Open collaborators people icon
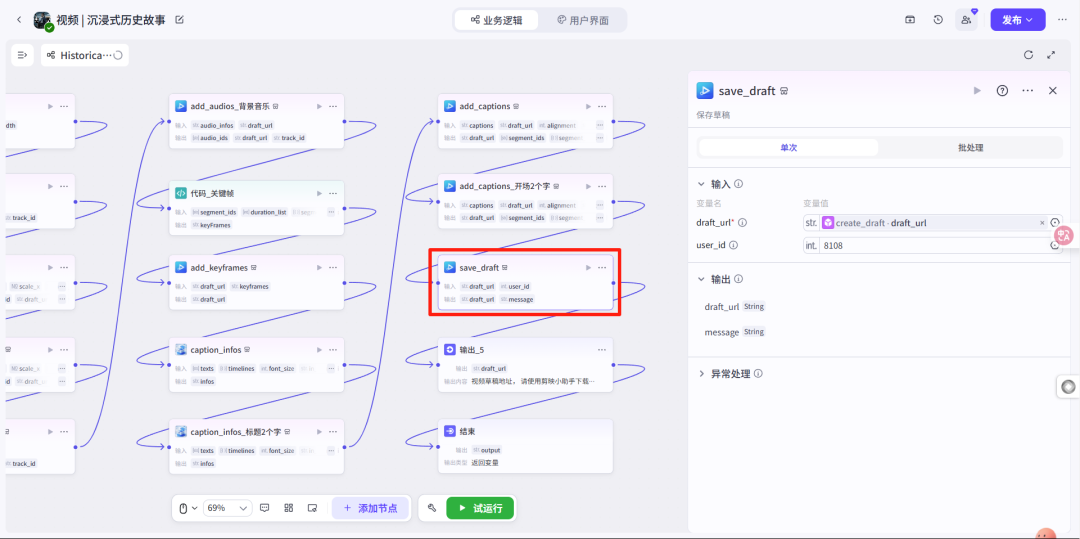The width and height of the screenshot is (1080, 539). [966, 20]
